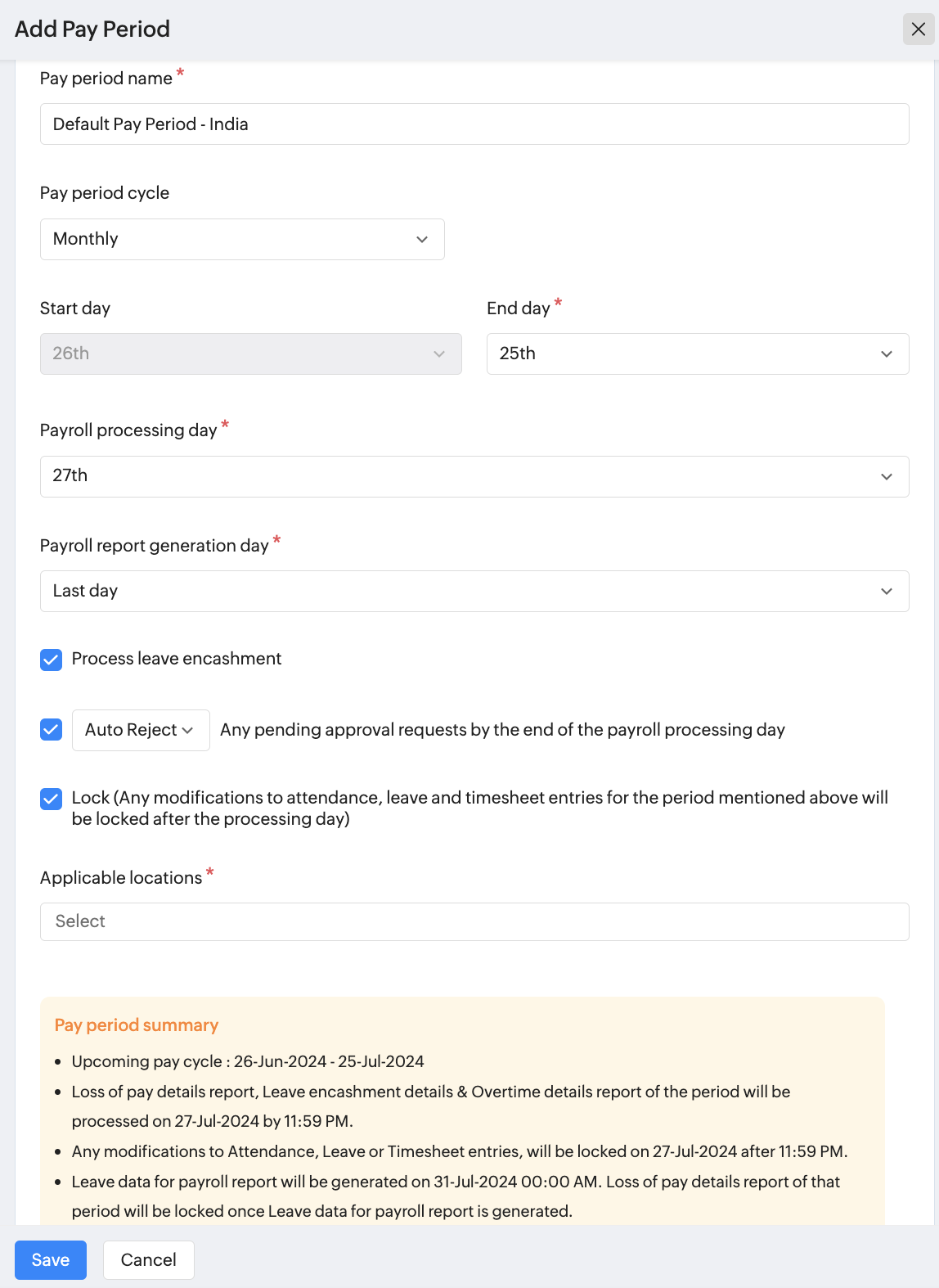This screenshot has height=1288, width=939.
Task: Open the disabled Start day dropdown
Action: point(250,354)
